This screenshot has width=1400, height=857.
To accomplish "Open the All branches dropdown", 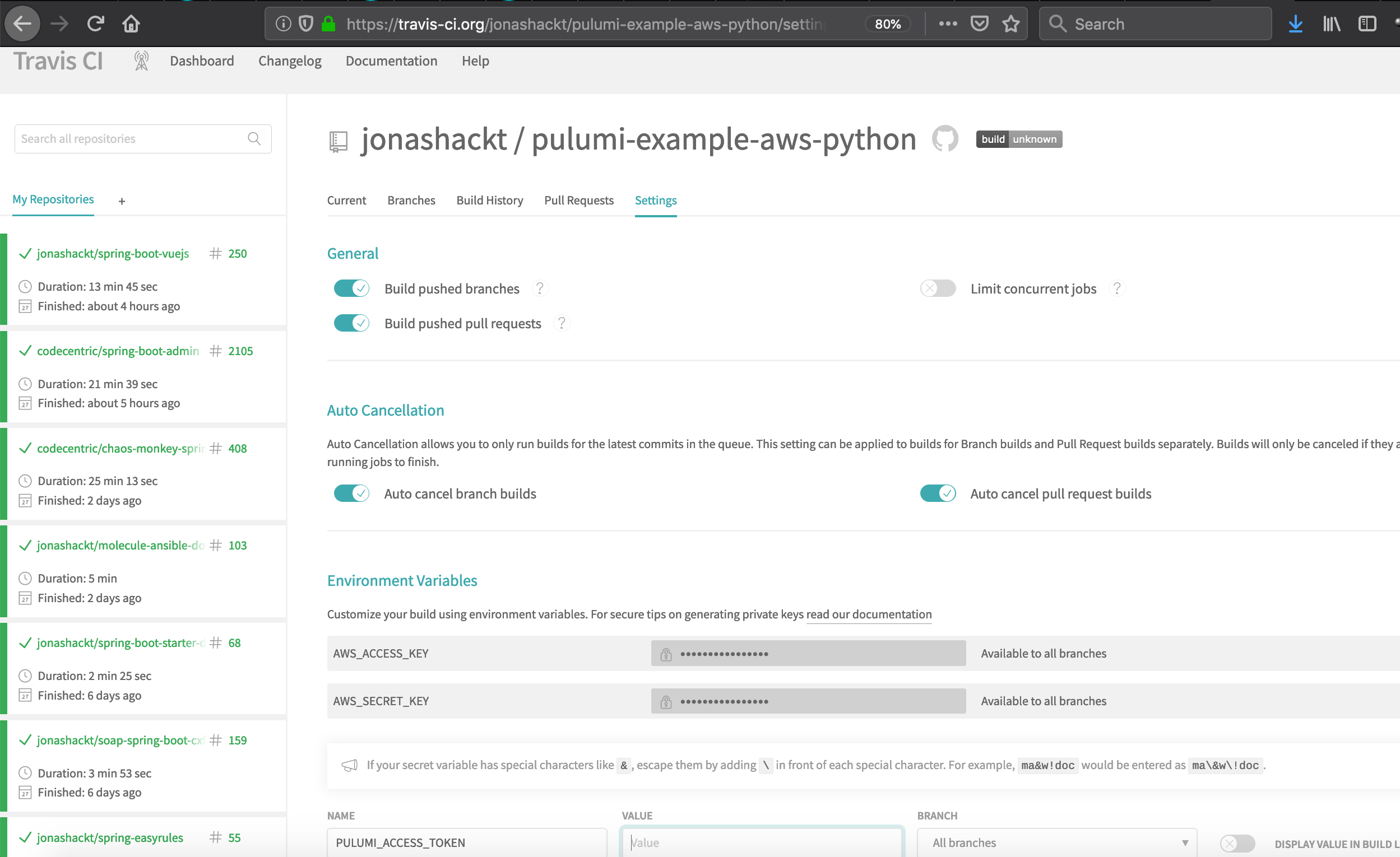I will 1057,843.
